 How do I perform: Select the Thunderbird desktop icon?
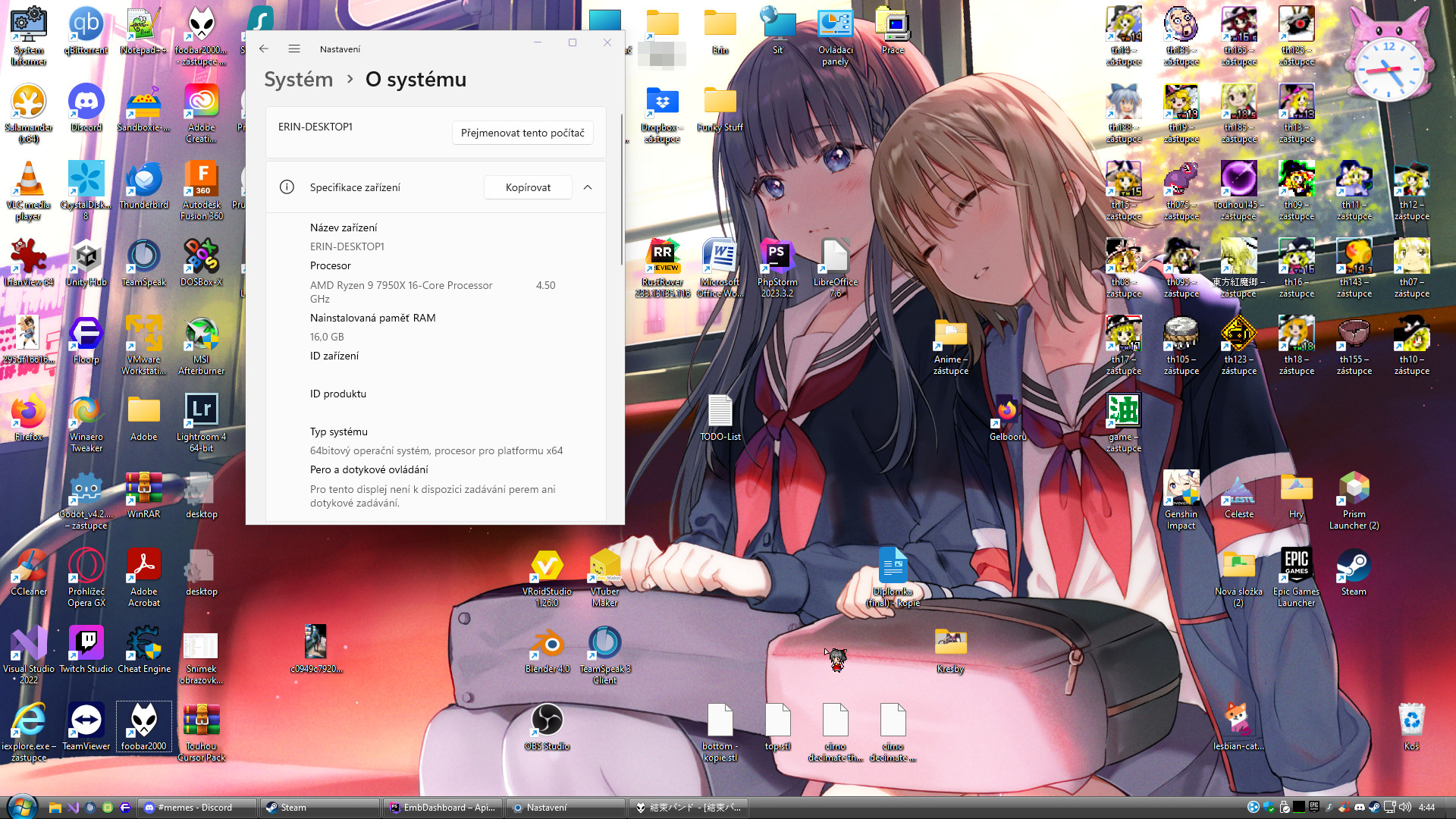(144, 185)
